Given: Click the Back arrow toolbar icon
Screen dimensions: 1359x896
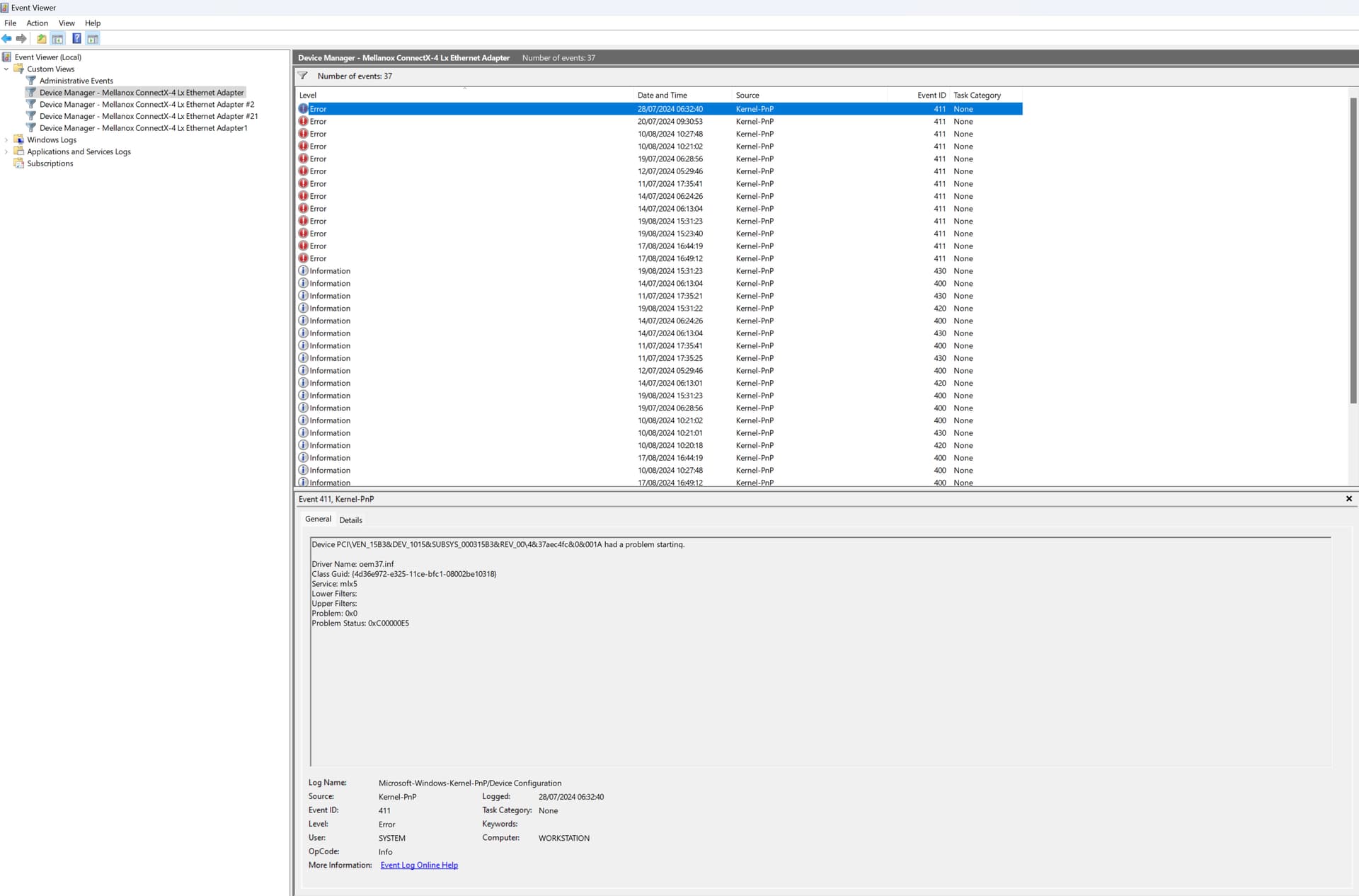Looking at the screenshot, I should coord(6,39).
